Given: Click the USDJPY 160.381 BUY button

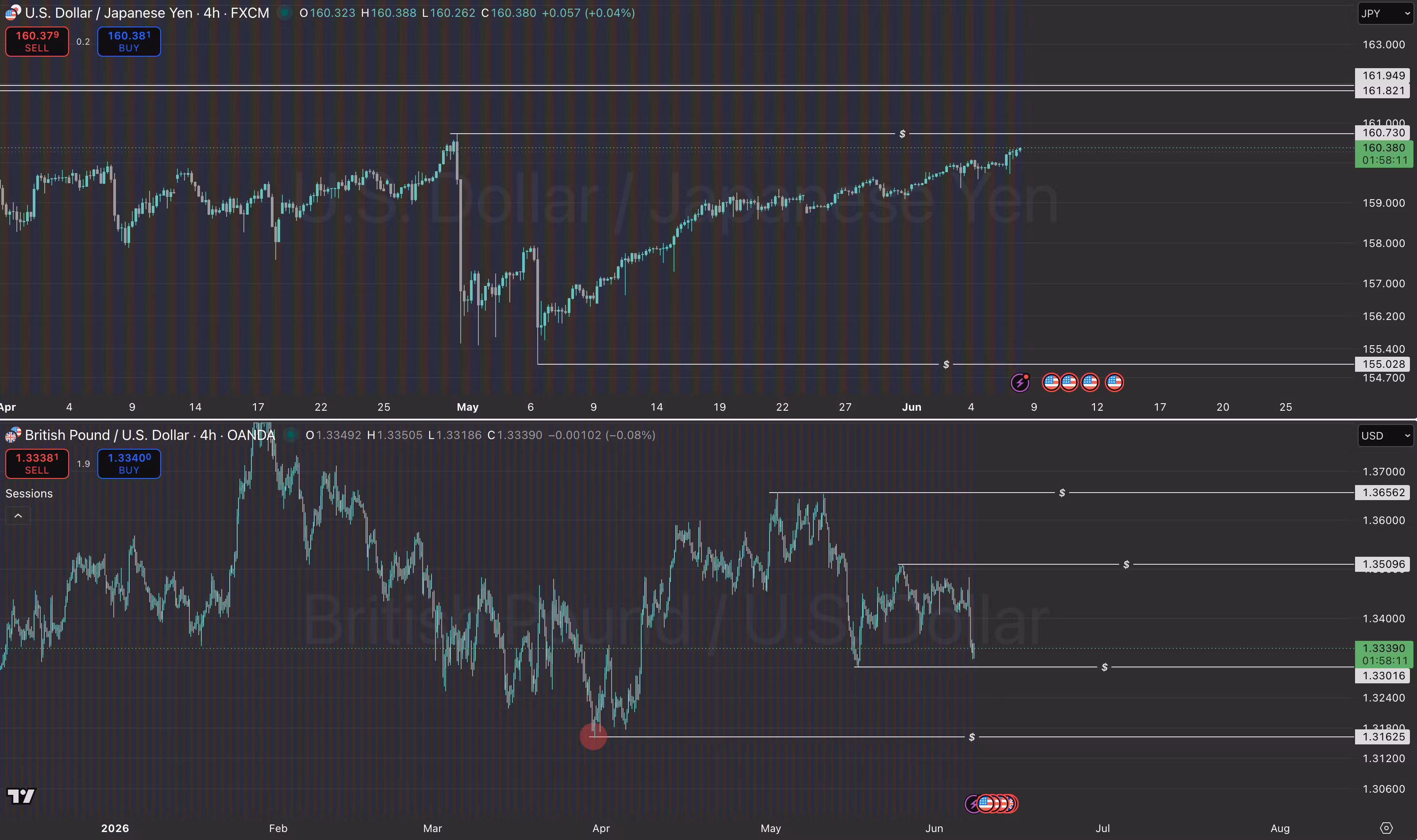Looking at the screenshot, I should tap(129, 41).
